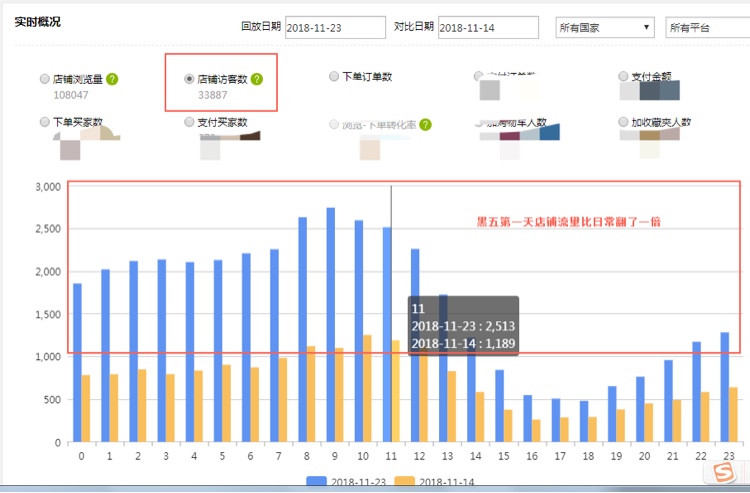Toggle the orange 2018-11-14 legend swatch

pos(404,481)
